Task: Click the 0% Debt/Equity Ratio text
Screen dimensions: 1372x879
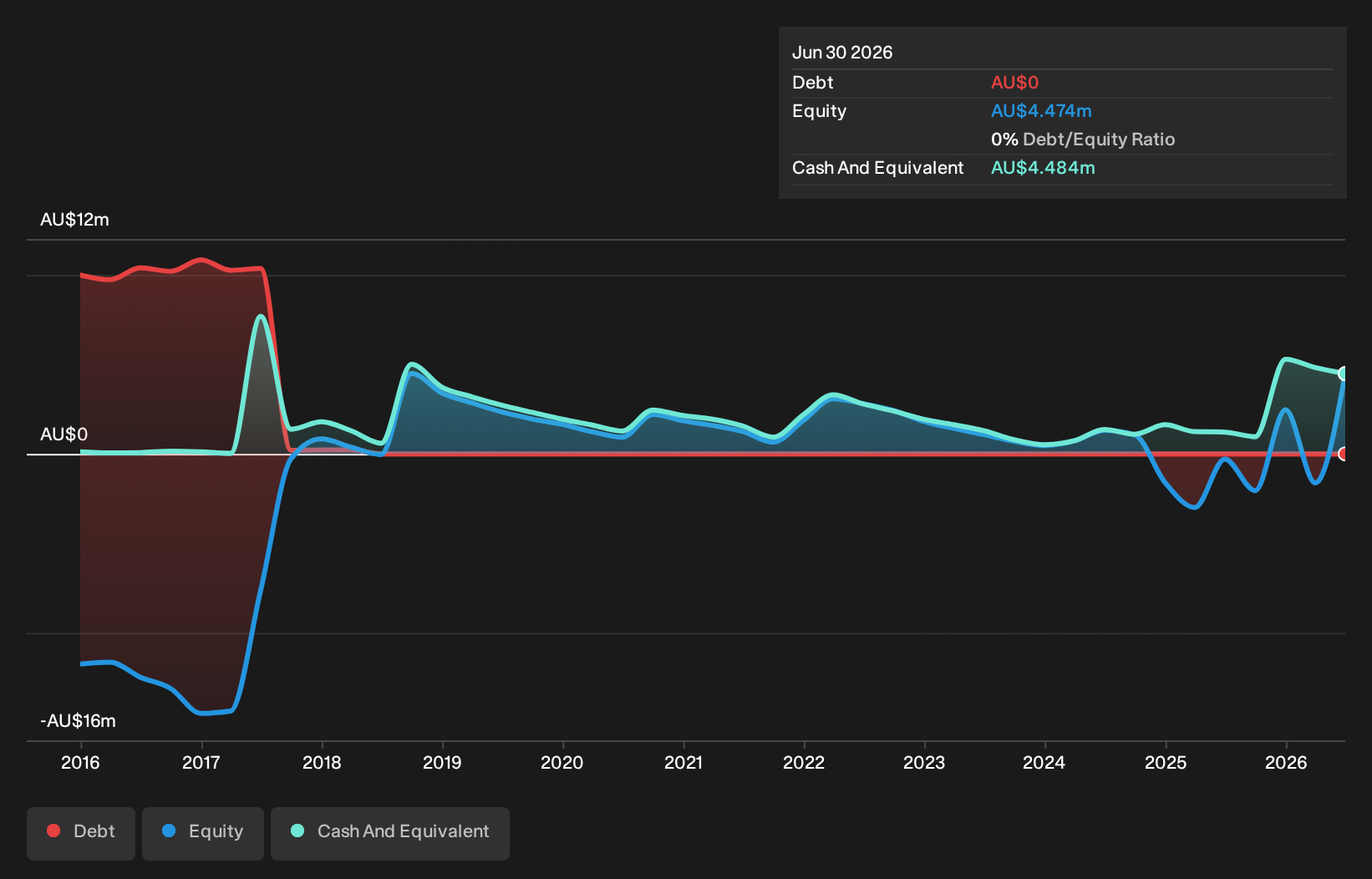Action: [x=1083, y=140]
